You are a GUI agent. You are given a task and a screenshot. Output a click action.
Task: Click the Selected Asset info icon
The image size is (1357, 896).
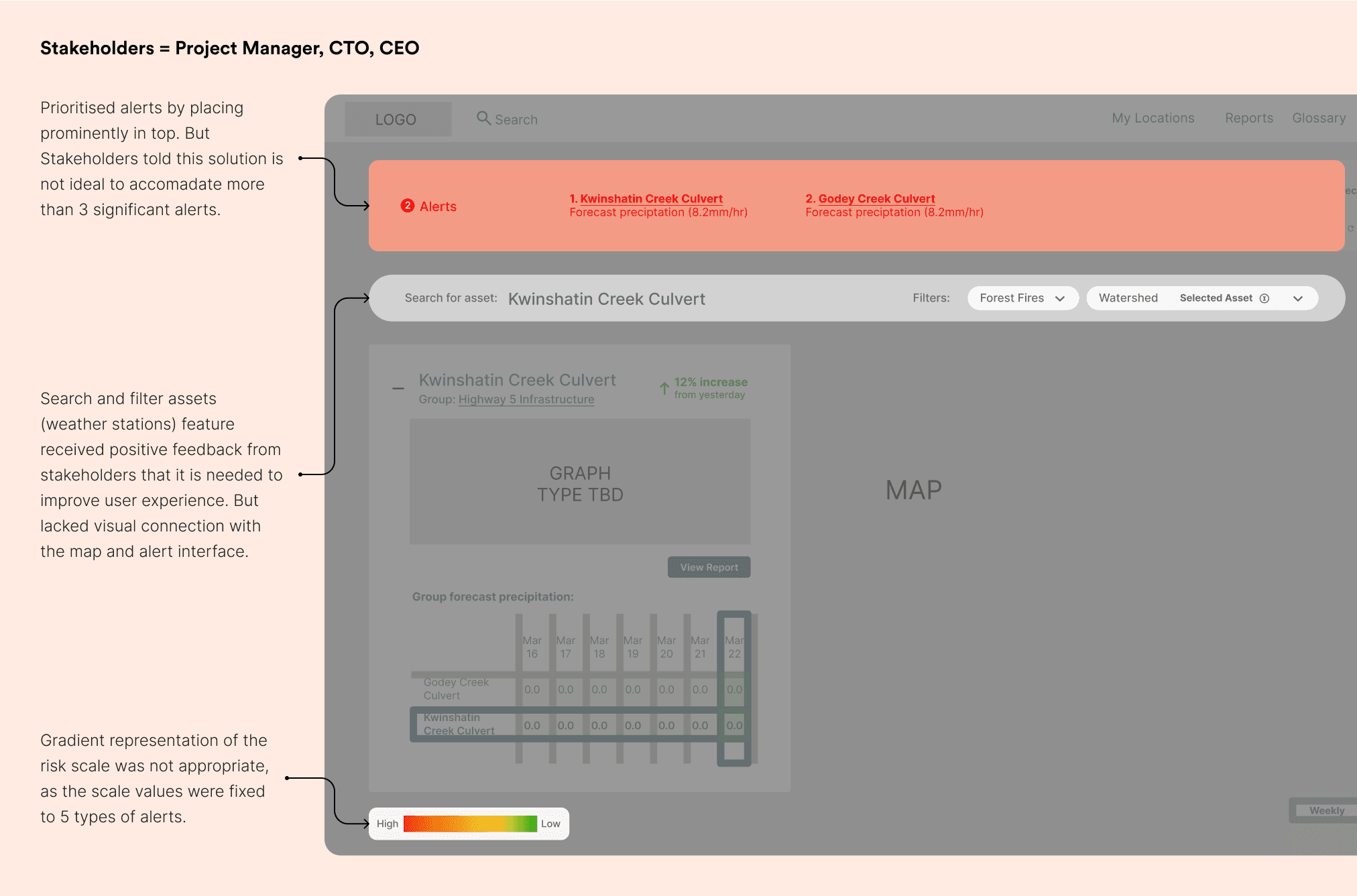[1264, 298]
